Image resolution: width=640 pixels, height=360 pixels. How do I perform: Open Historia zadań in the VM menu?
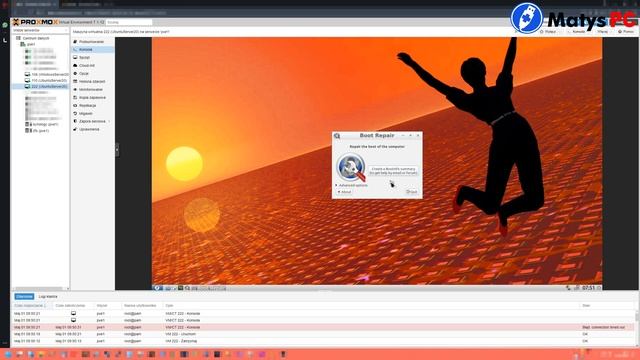92,81
